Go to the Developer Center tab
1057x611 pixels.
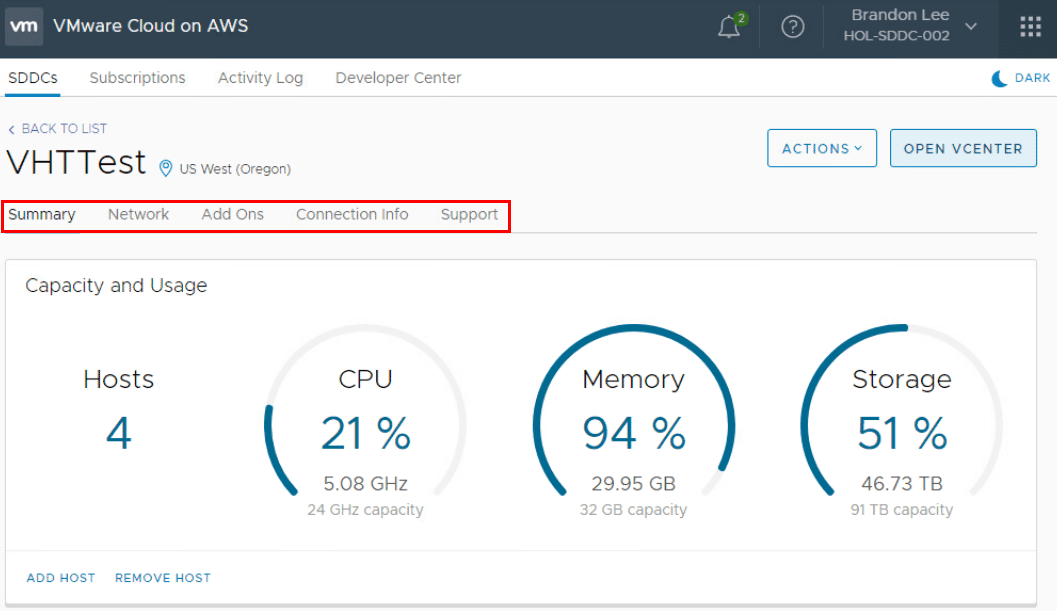398,78
